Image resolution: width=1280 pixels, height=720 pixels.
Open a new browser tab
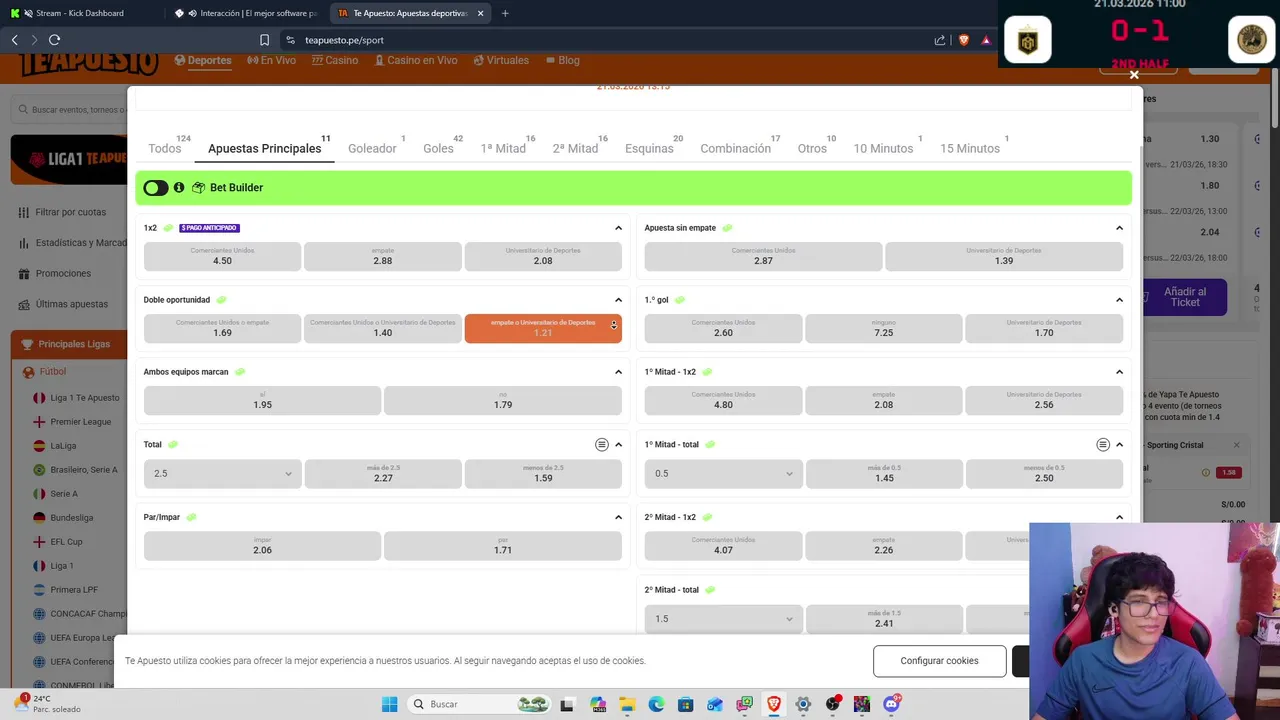coord(505,13)
